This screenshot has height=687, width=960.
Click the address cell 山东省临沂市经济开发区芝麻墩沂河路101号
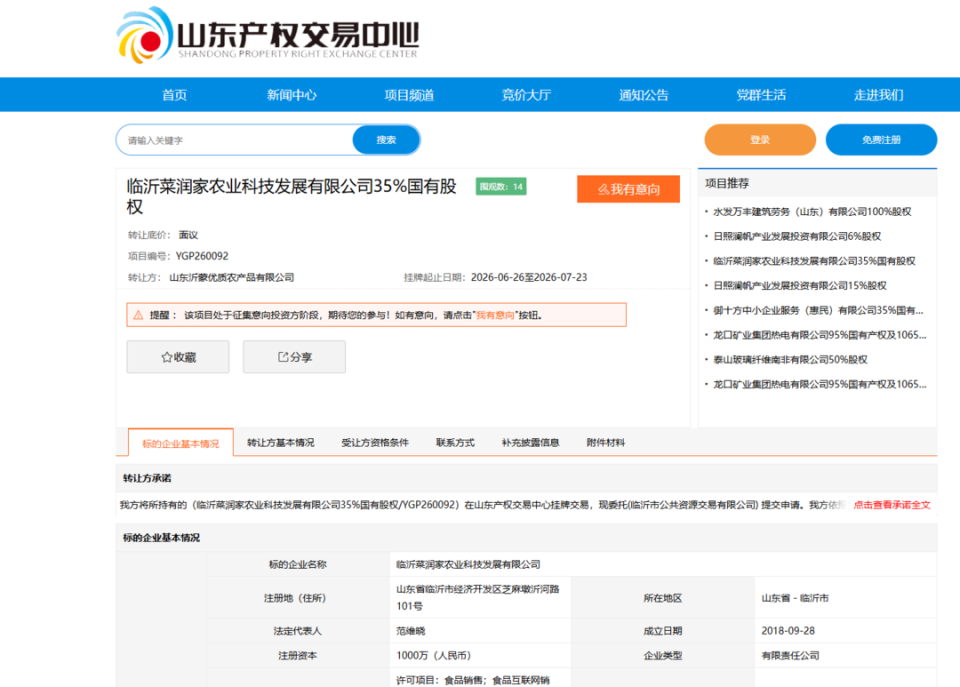tap(478, 598)
